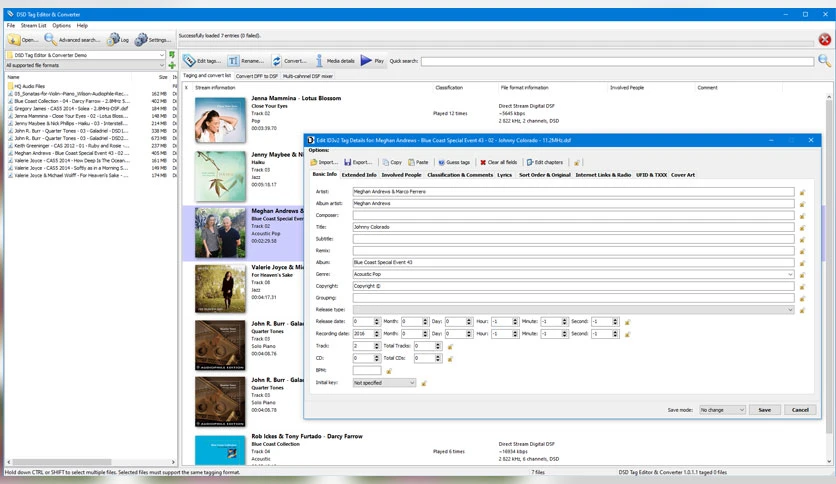The width and height of the screenshot is (836, 484).
Task: Toggle the lock icon beside Copyright field
Action: (802, 287)
